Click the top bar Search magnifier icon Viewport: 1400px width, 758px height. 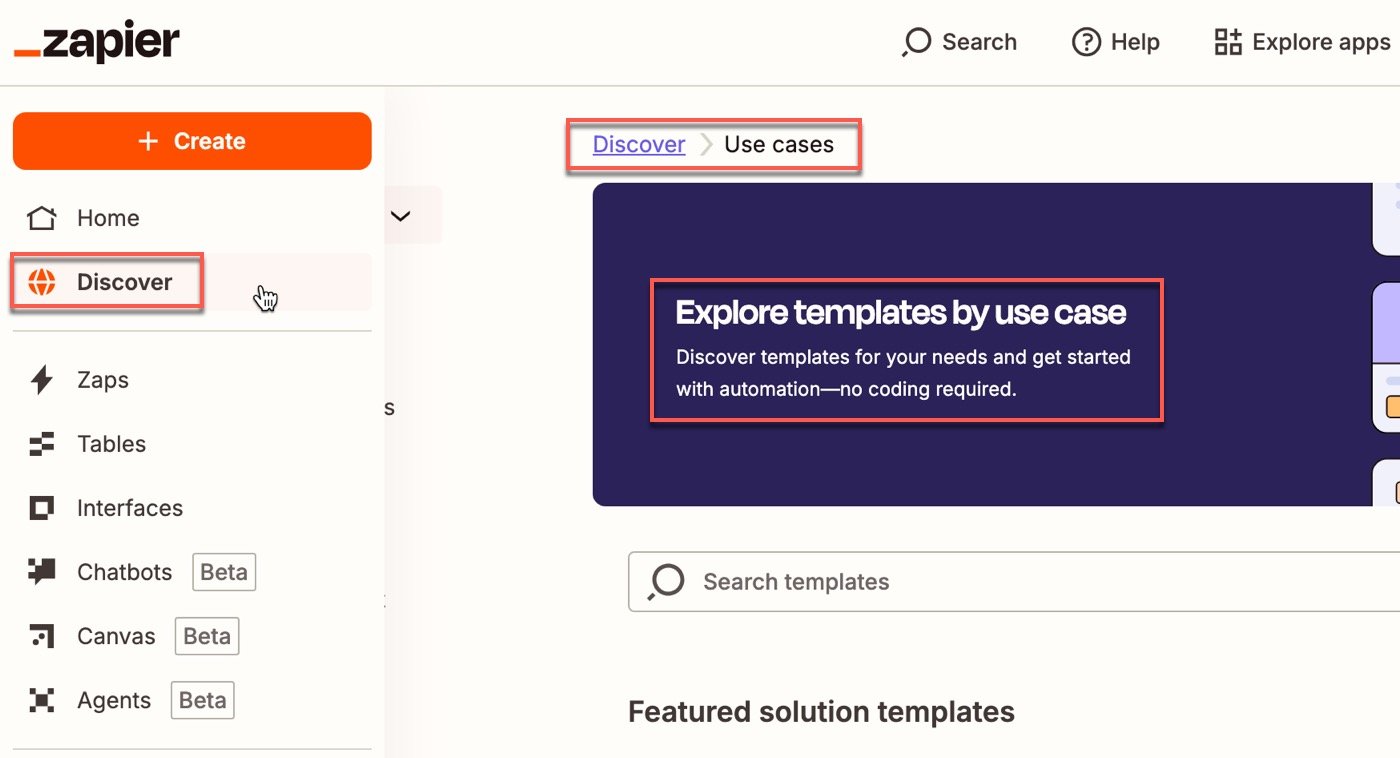(x=916, y=42)
